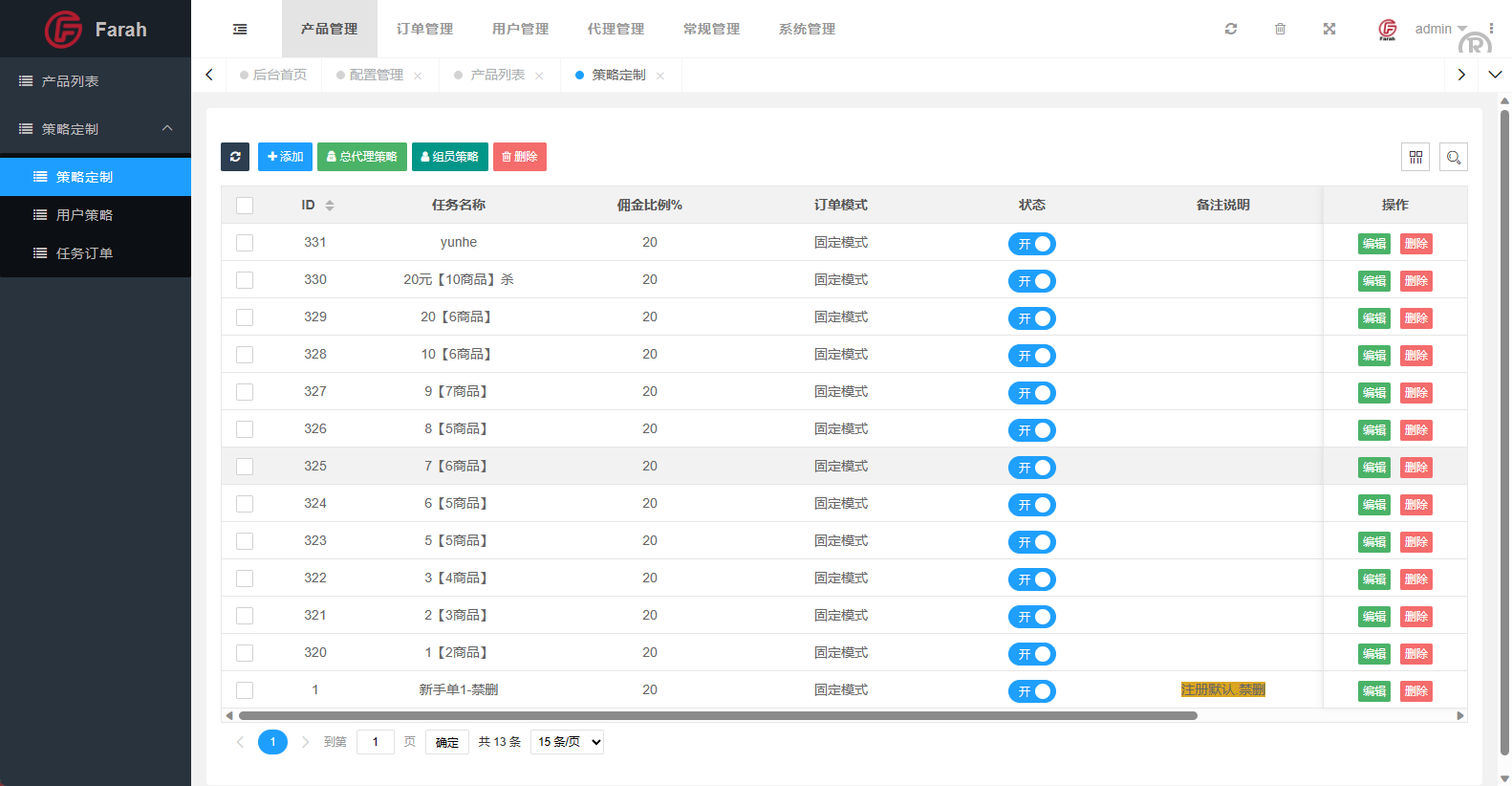Check the select-all checkbox in table header
The height and width of the screenshot is (786, 1512).
click(x=245, y=206)
